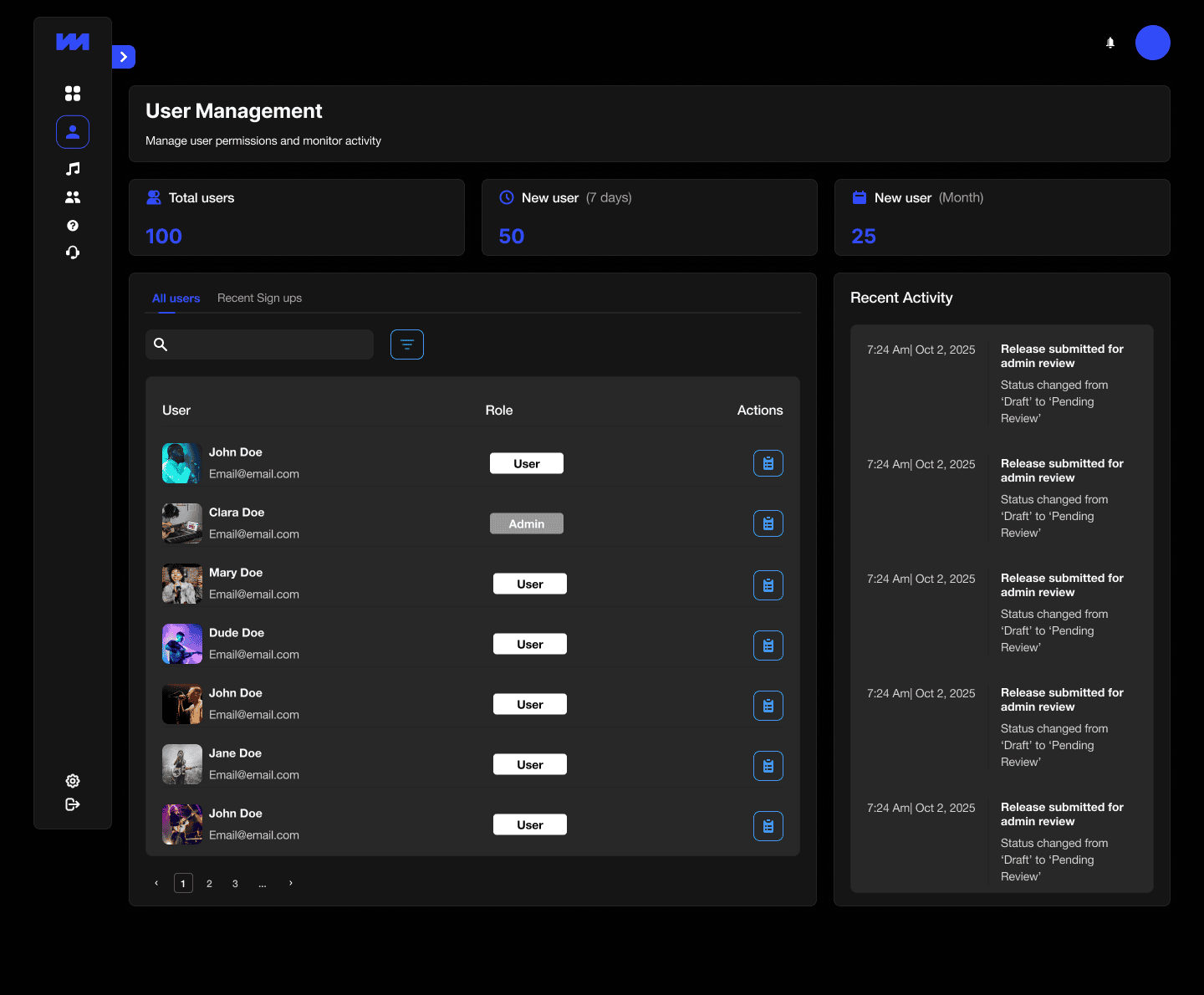Switch to Recent Sign ups tab
This screenshot has width=1204, height=995.
[259, 298]
